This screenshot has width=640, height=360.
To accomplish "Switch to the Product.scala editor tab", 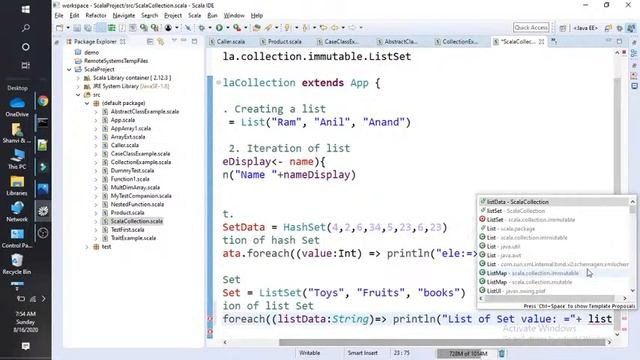I will [281, 42].
